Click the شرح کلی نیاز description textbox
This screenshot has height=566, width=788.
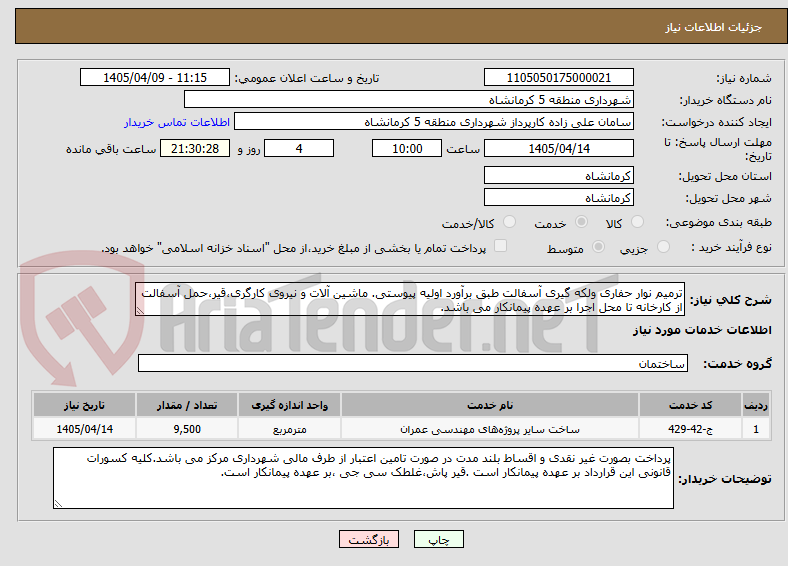pyautogui.click(x=410, y=299)
